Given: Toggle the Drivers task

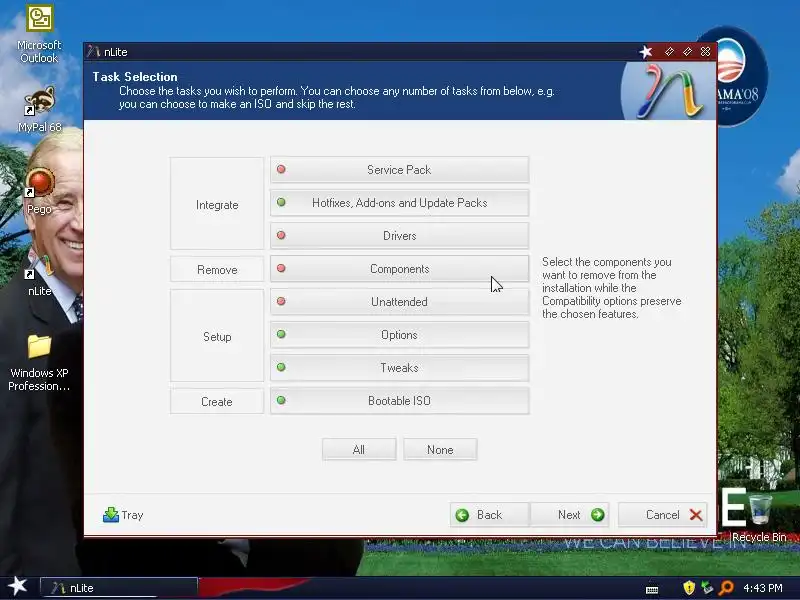Looking at the screenshot, I should pyautogui.click(x=399, y=236).
